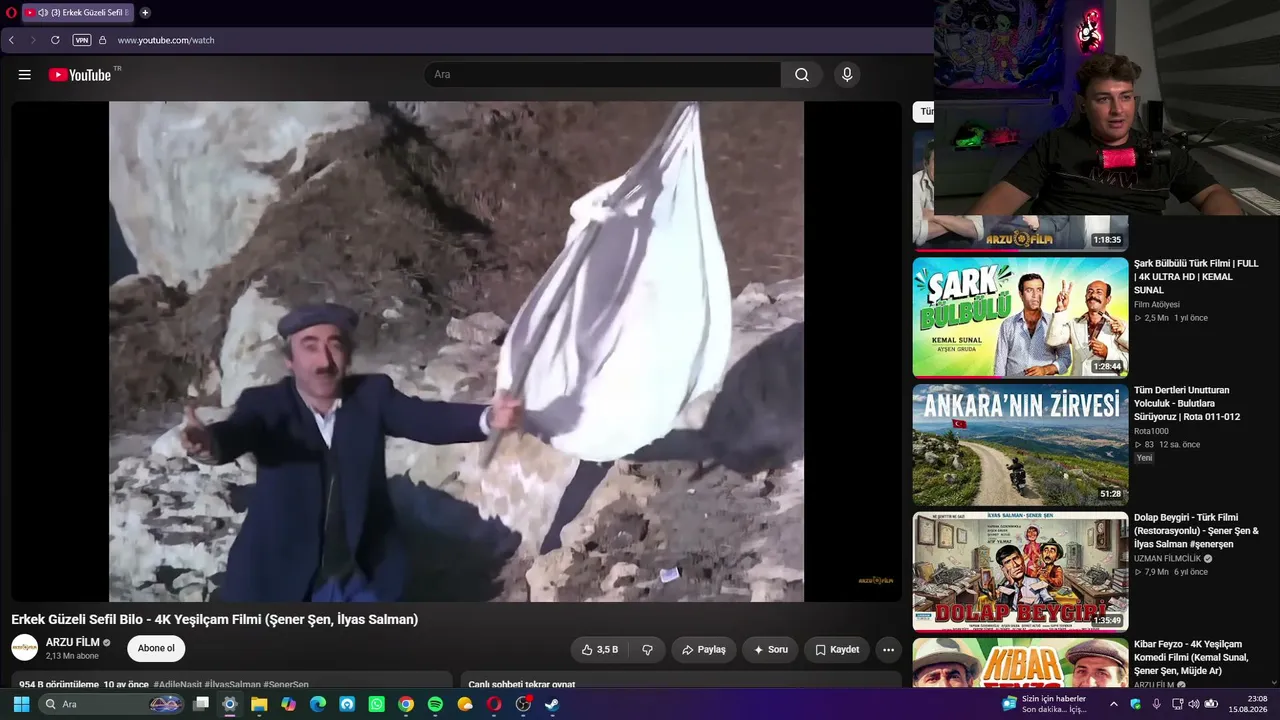Visit the Rota1000 channel
1280x720 pixels.
pyautogui.click(x=1151, y=431)
